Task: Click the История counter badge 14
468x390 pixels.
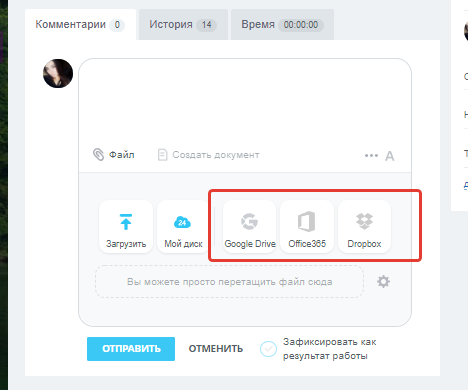Action: pyautogui.click(x=206, y=25)
